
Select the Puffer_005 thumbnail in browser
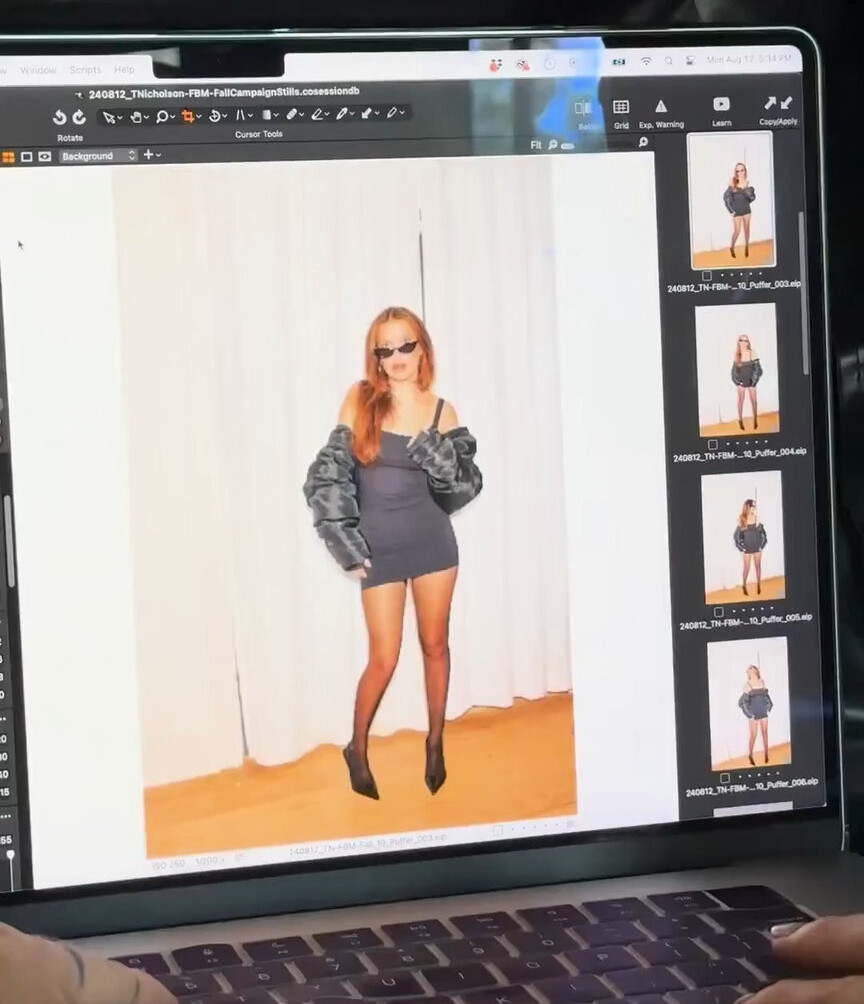[x=743, y=537]
